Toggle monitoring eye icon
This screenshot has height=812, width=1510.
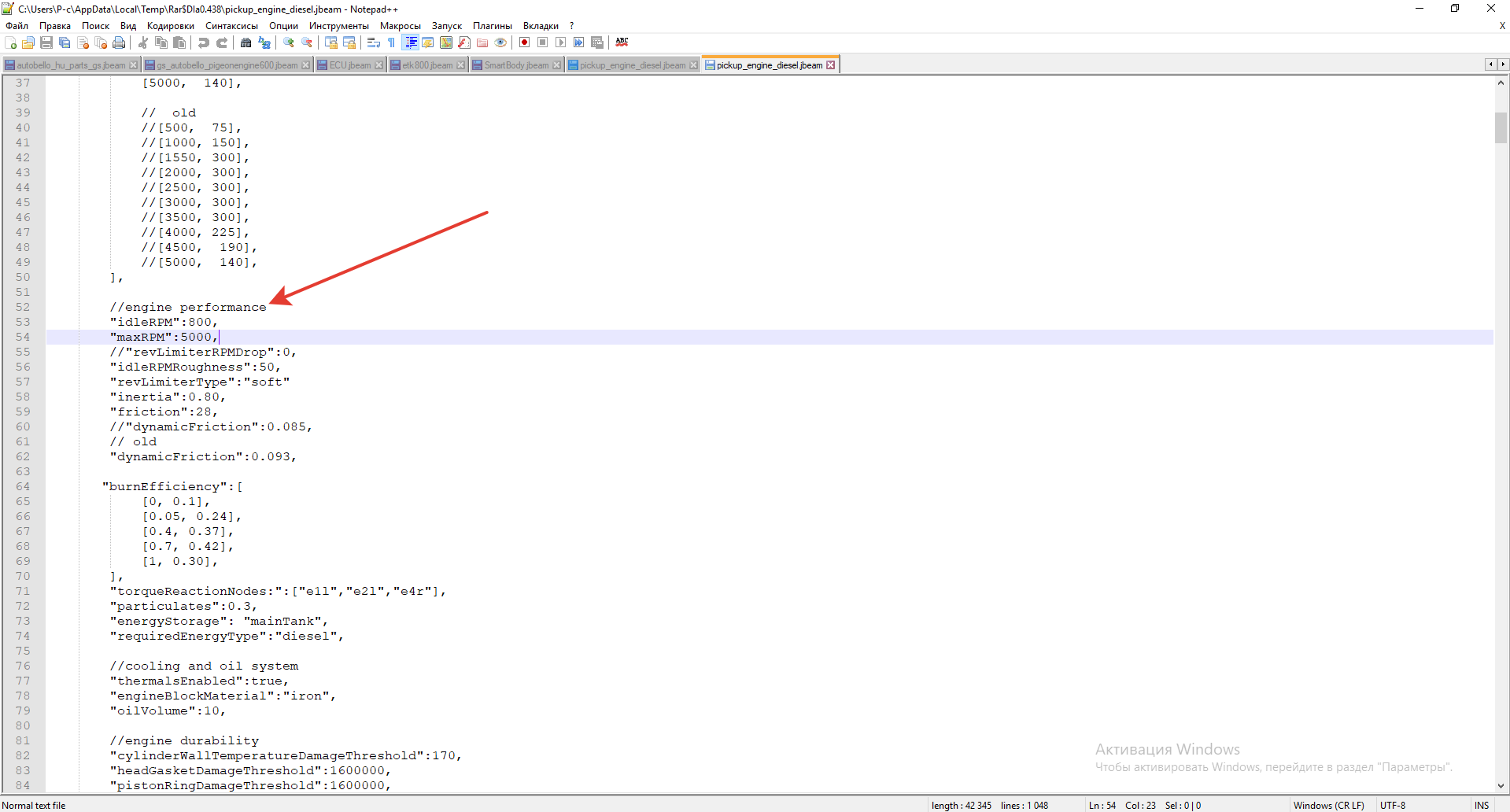[x=500, y=42]
